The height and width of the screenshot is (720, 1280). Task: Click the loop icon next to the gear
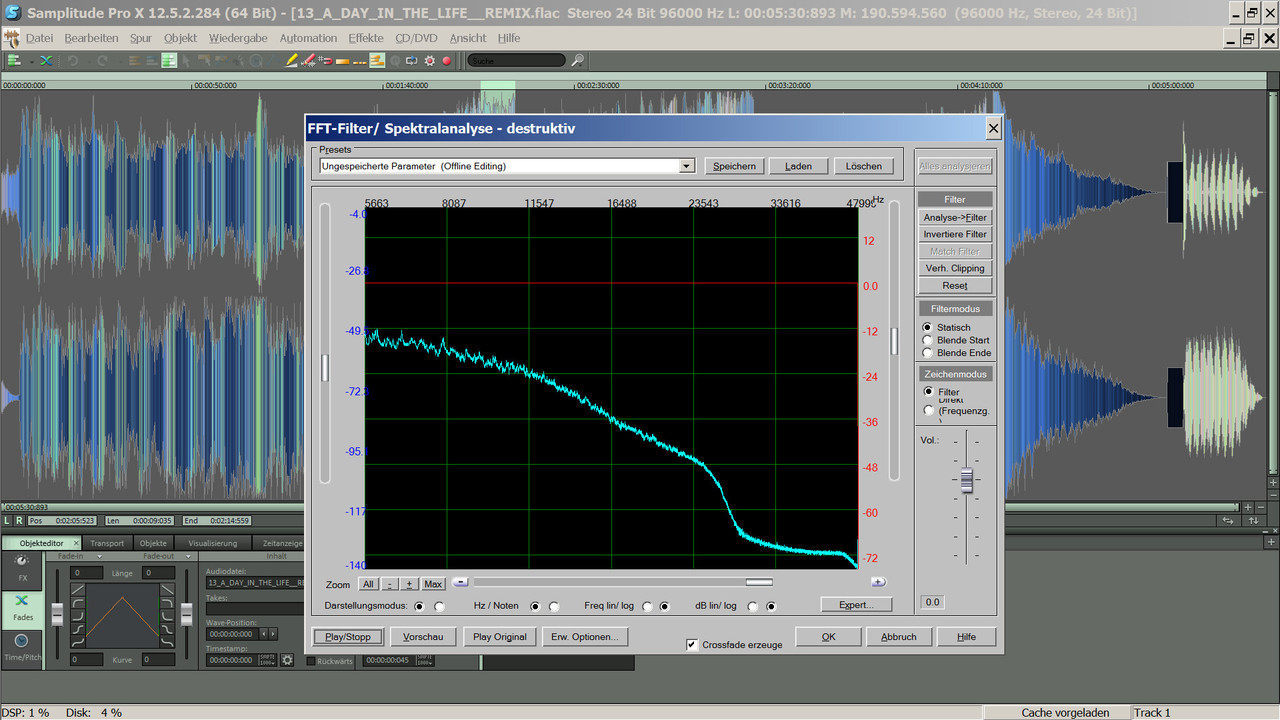[411, 60]
